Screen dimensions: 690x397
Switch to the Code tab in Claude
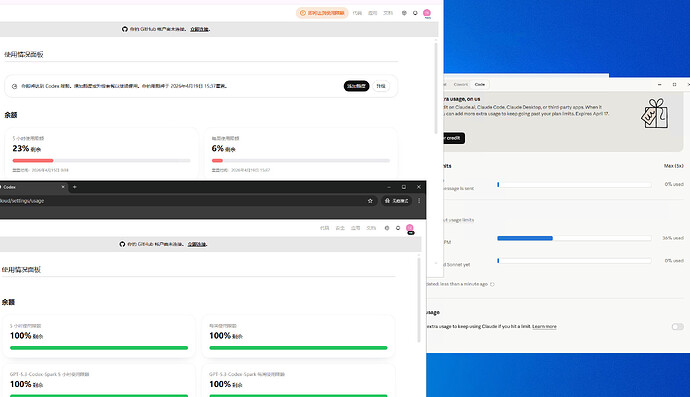click(480, 85)
